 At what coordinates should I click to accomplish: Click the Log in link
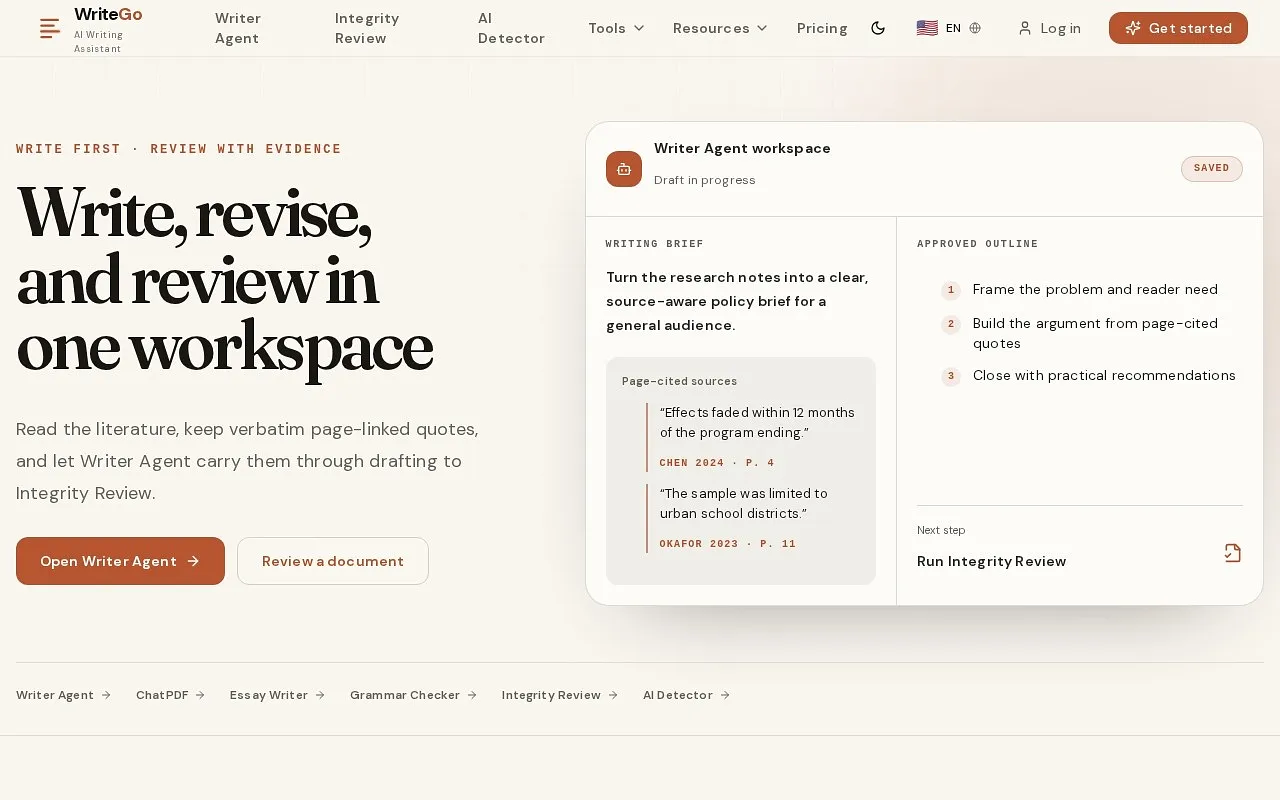coord(1049,28)
